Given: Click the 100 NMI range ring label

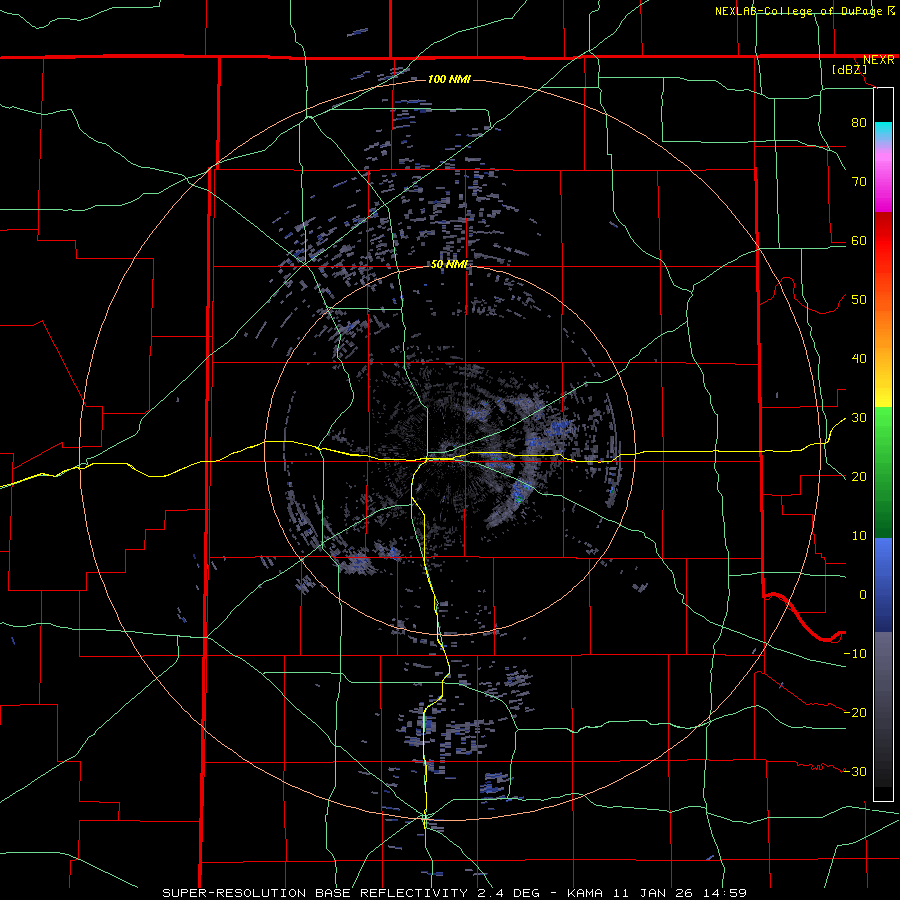Looking at the screenshot, I should tap(449, 79).
